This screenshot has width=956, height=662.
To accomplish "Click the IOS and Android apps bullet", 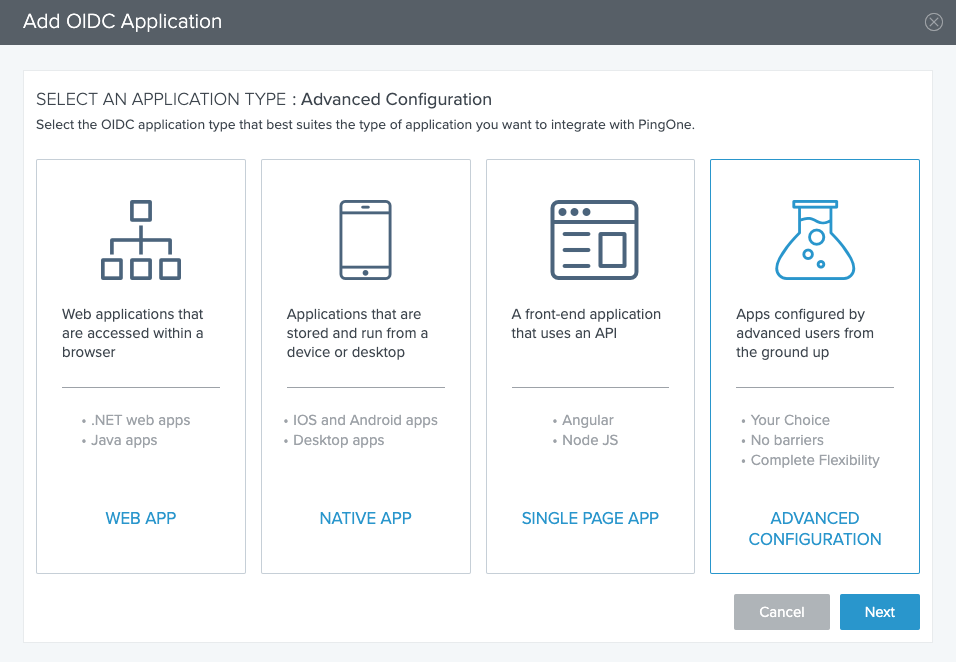I will (365, 420).
